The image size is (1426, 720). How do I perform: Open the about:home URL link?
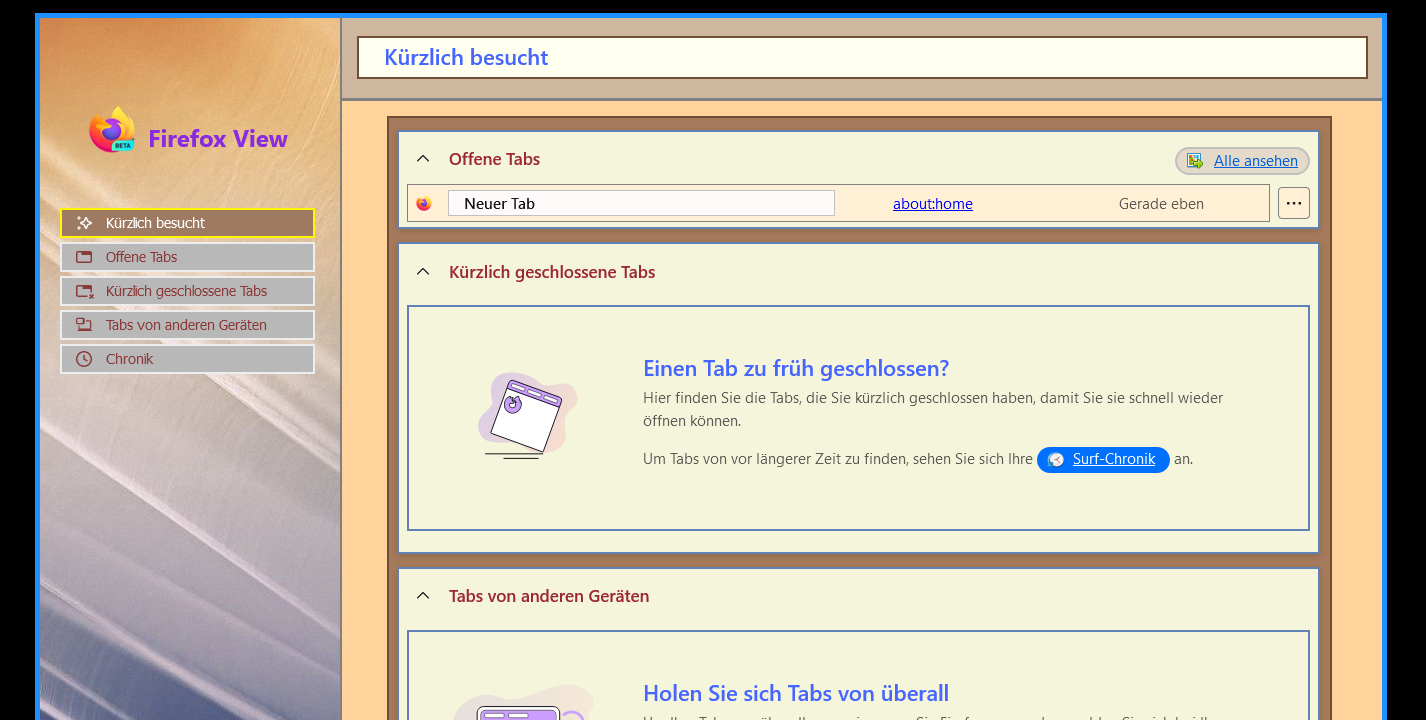click(932, 204)
